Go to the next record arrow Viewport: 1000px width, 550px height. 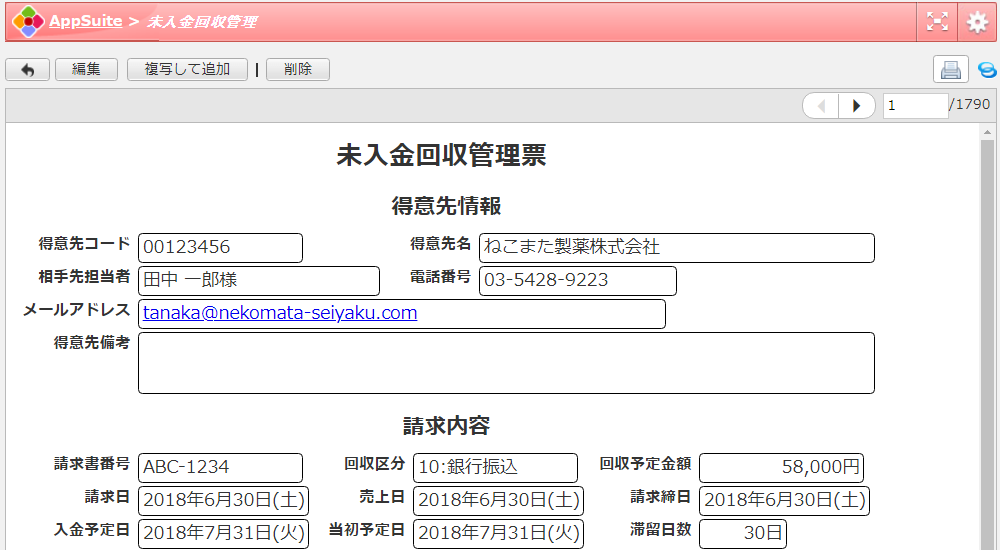point(856,105)
